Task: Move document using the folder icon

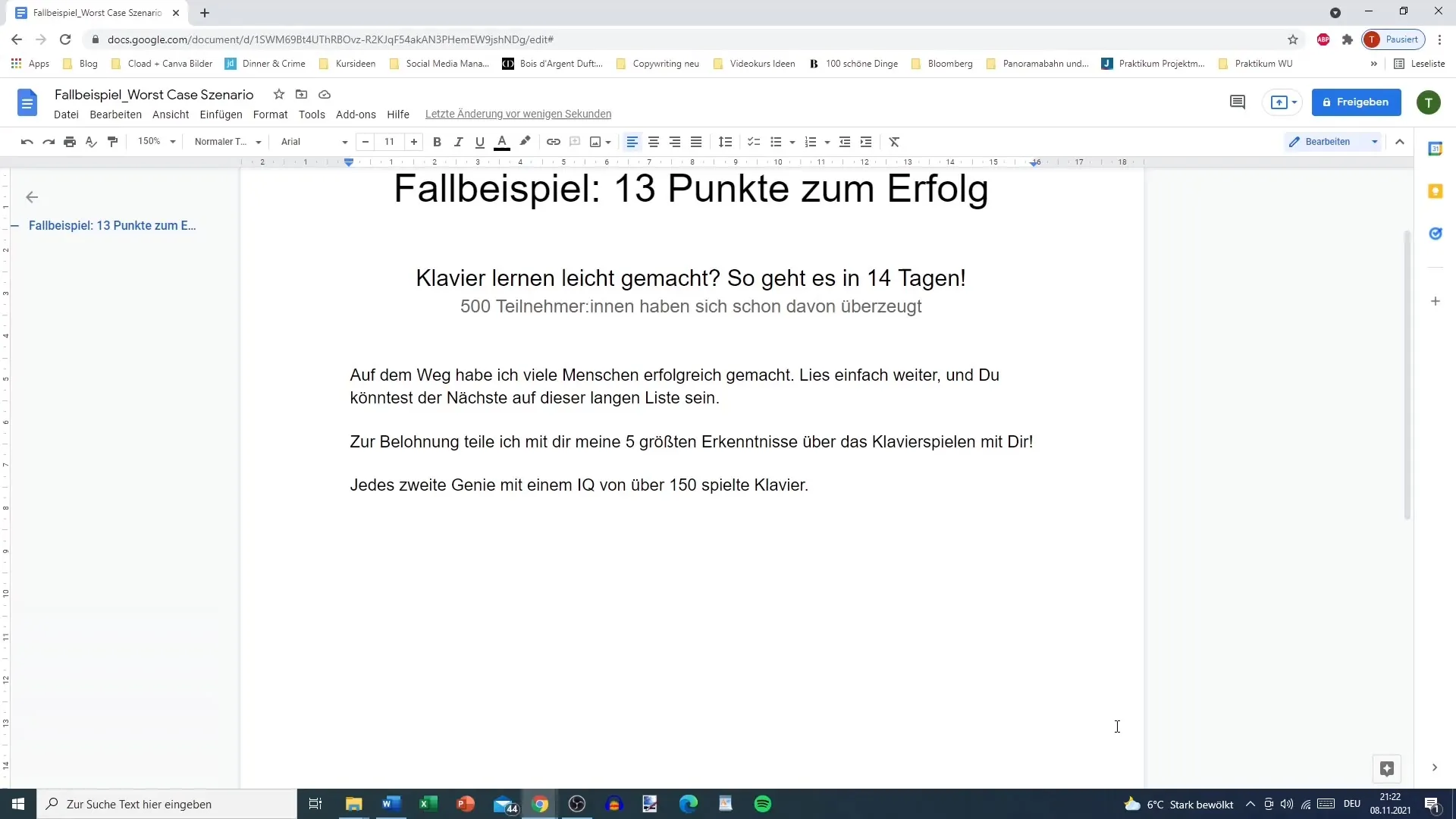Action: (x=302, y=95)
